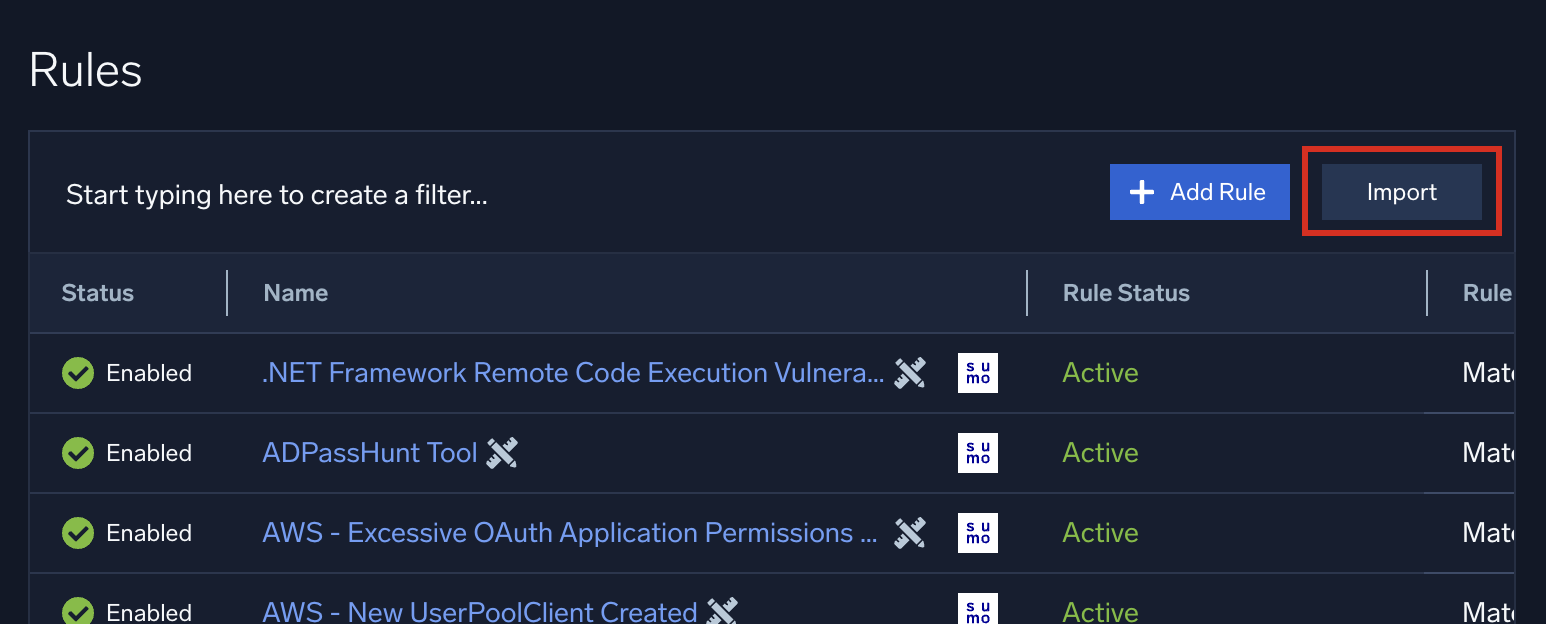Sort by the Status column header
The image size is (1546, 624).
(98, 293)
